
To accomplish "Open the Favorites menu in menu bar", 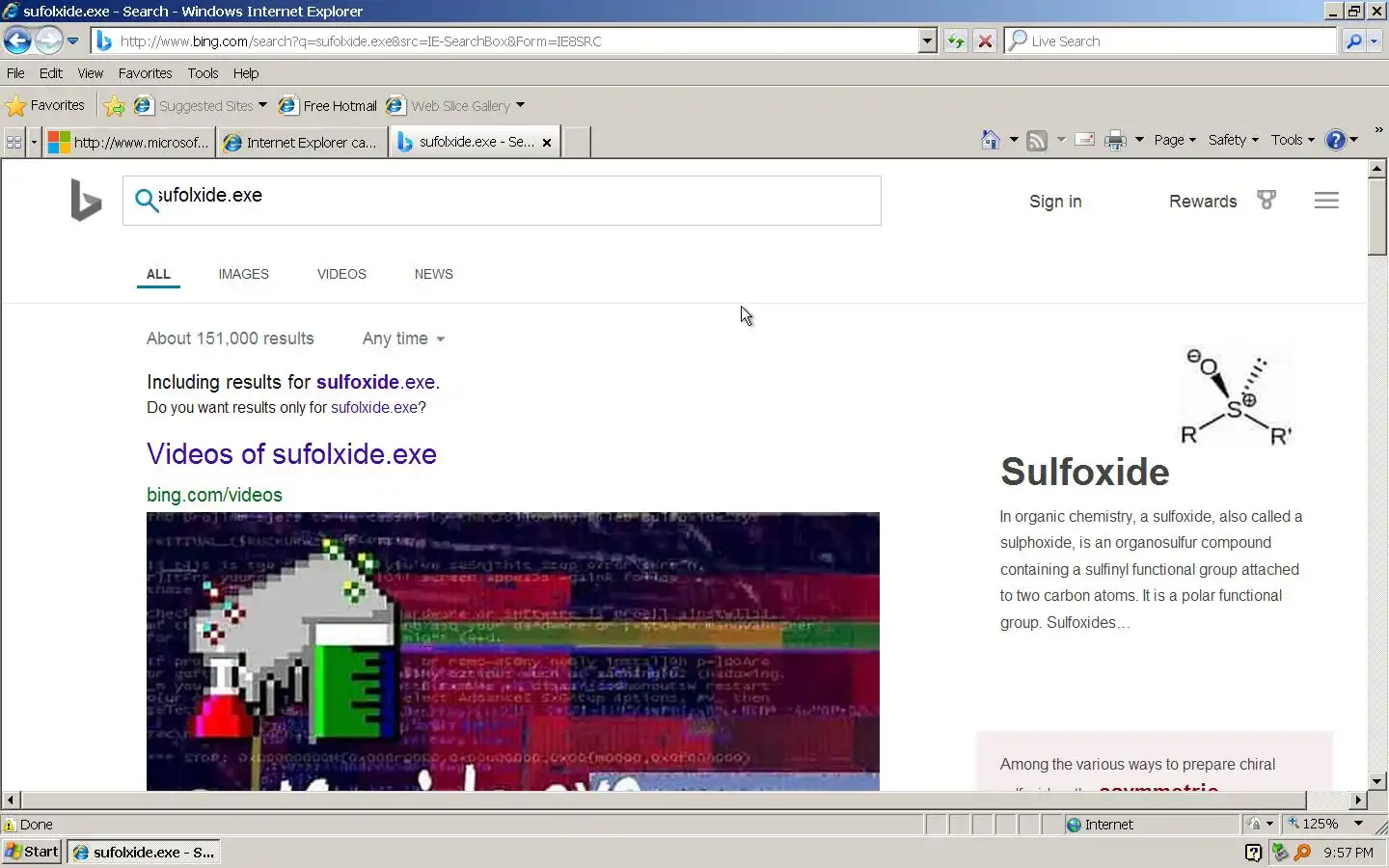I will [x=145, y=73].
